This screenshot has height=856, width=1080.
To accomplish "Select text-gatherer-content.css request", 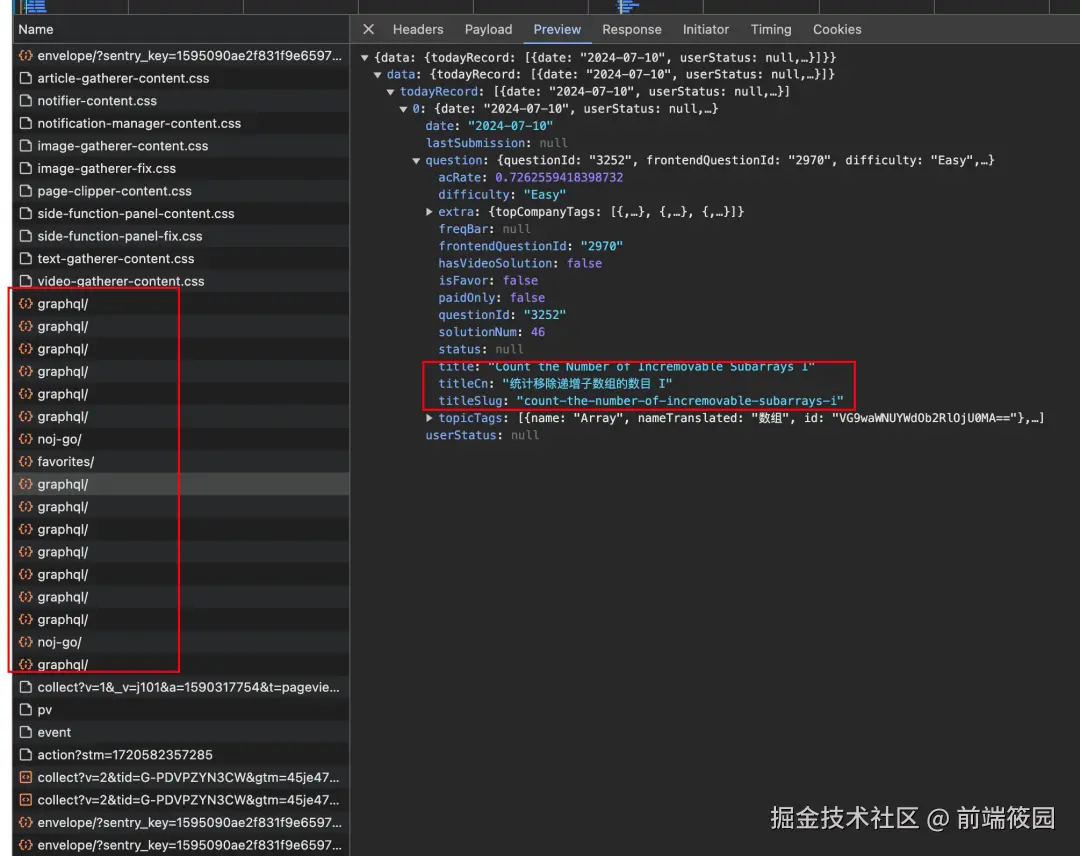I will coord(180,259).
